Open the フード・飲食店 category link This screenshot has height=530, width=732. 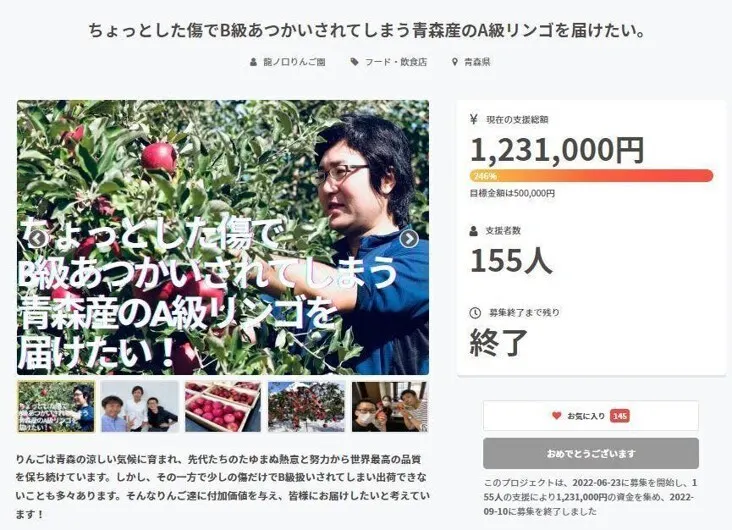coord(395,62)
